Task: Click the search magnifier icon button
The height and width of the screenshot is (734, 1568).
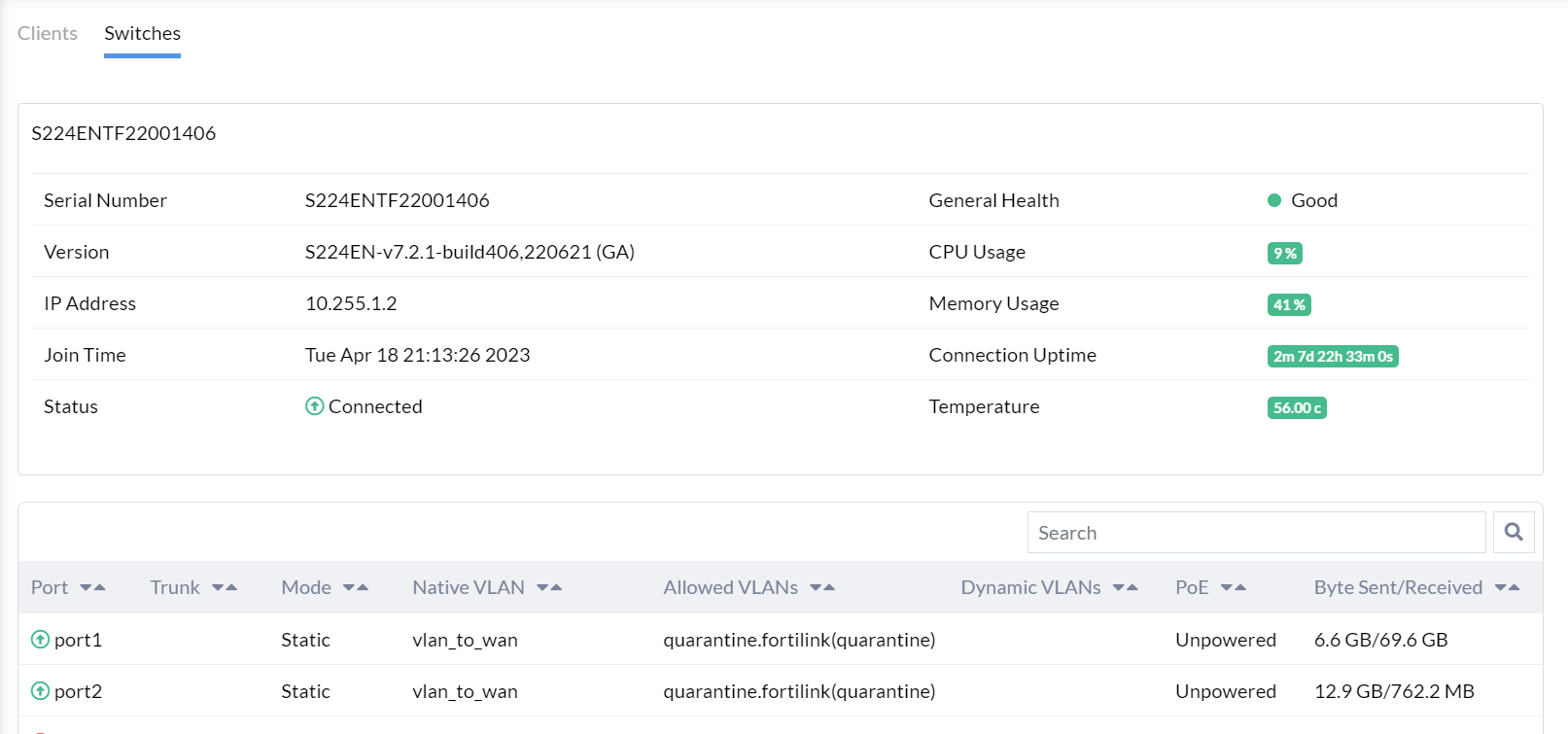Action: 1514,532
